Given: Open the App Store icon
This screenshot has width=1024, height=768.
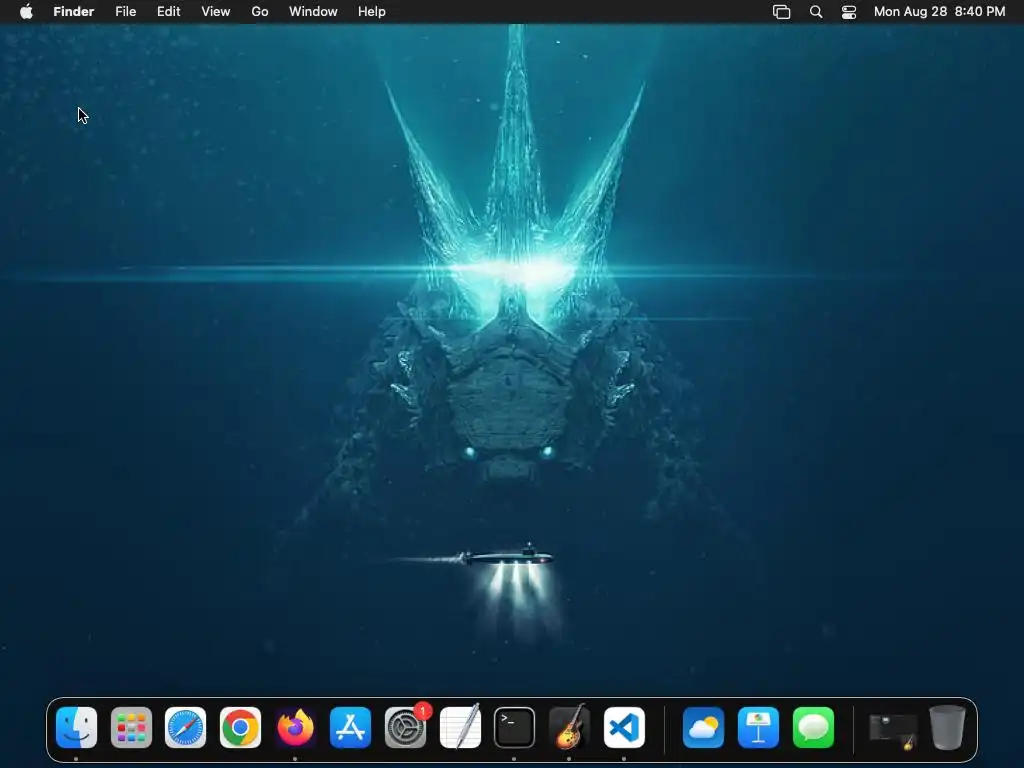Looking at the screenshot, I should 350,727.
